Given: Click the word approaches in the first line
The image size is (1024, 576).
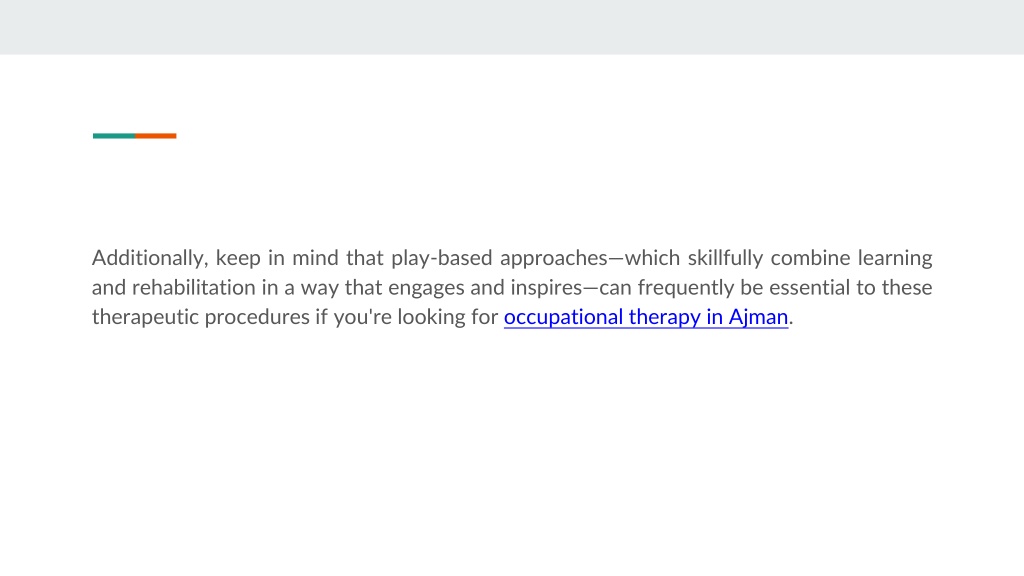Looking at the screenshot, I should pos(554,258).
